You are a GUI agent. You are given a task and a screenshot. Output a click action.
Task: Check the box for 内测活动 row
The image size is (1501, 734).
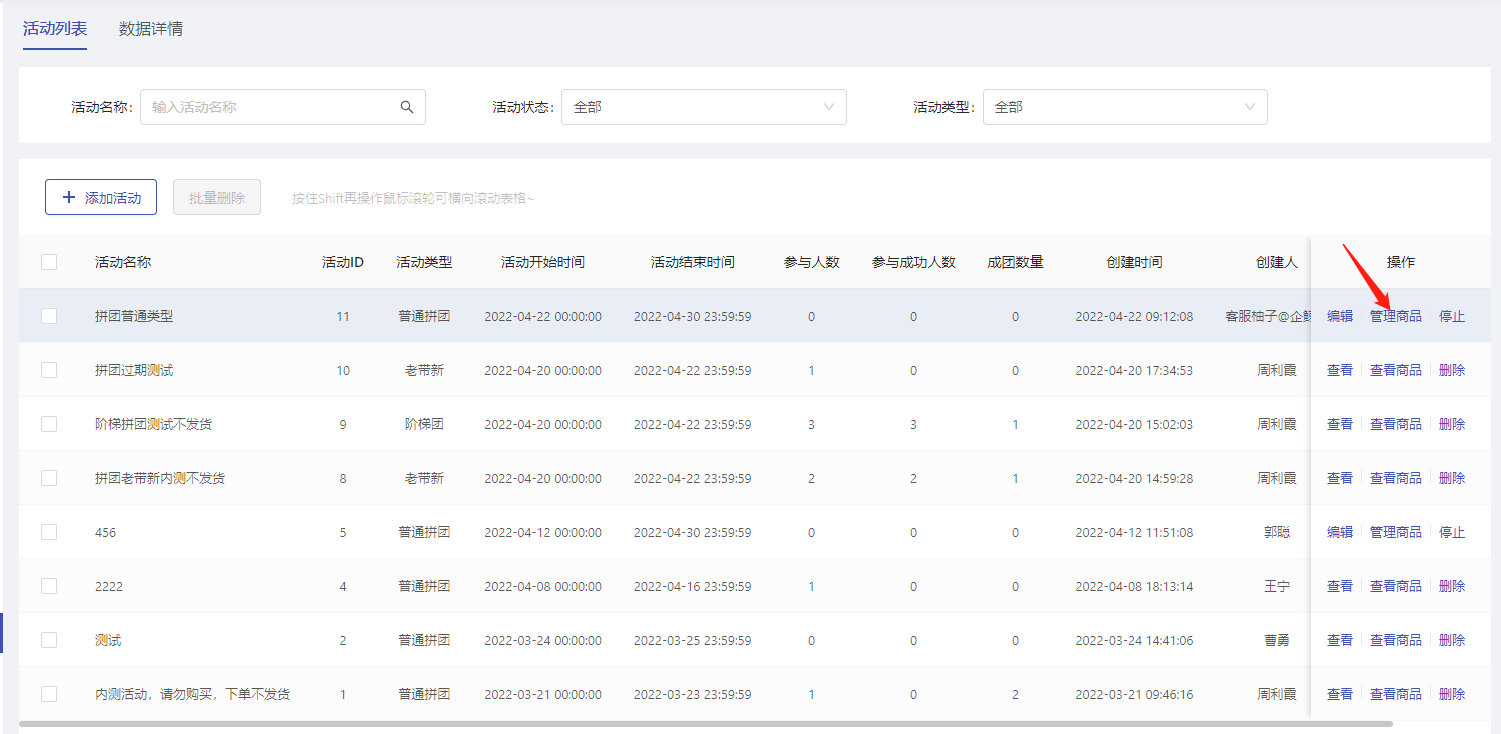coord(49,694)
